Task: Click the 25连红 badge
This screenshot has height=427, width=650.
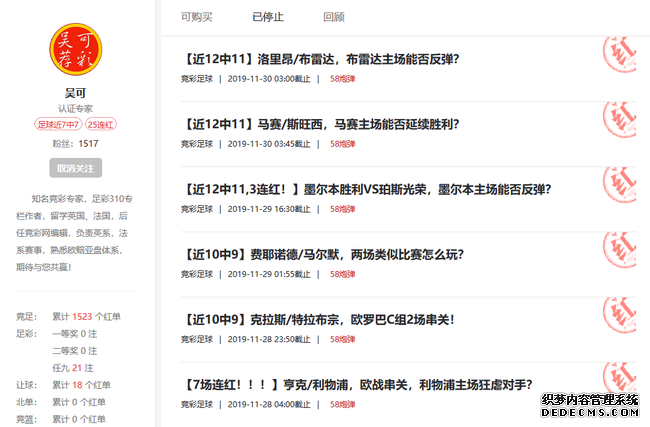Action: tap(101, 124)
